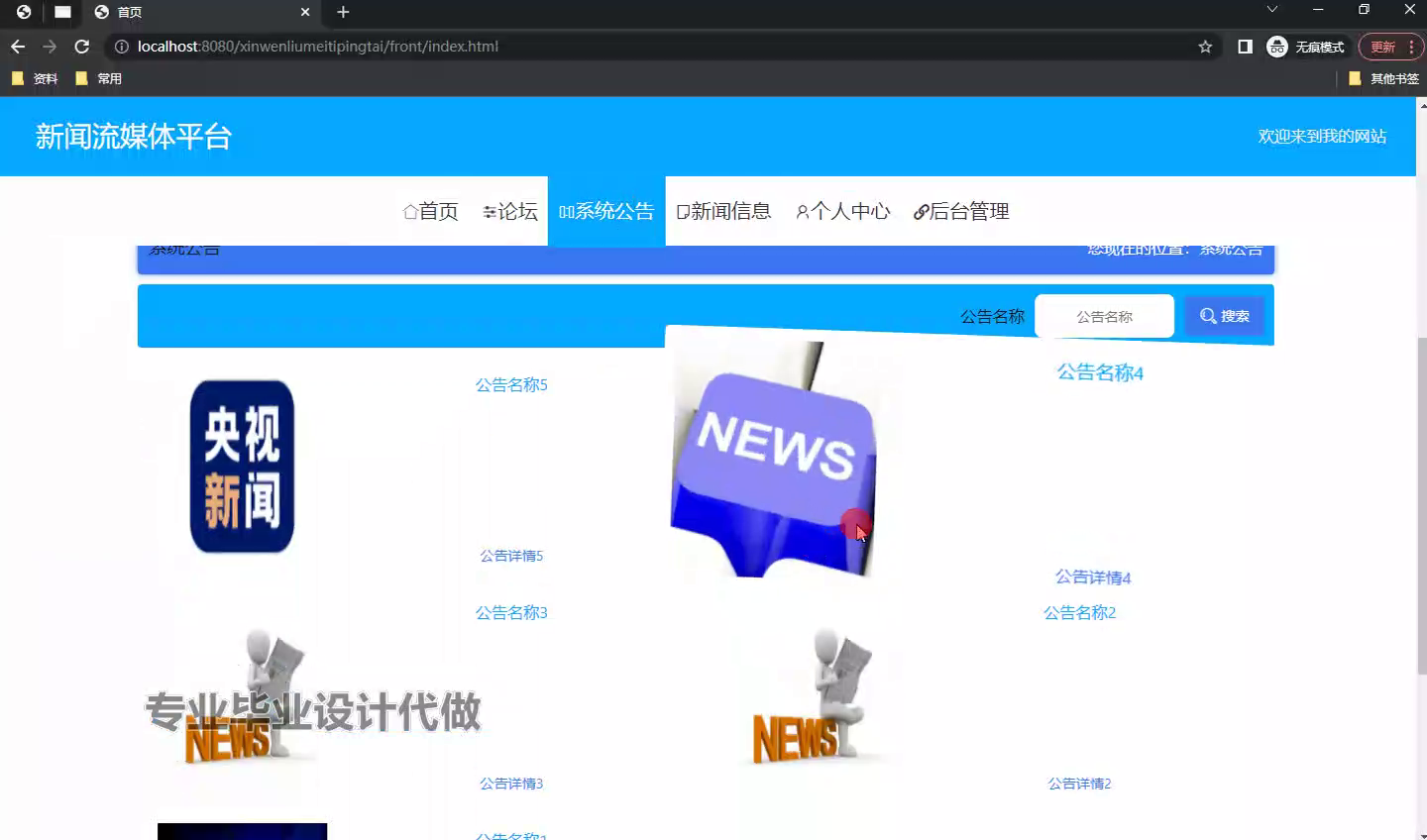Select 系统公告 navigation item
Image resolution: width=1427 pixels, height=840 pixels.
point(606,211)
